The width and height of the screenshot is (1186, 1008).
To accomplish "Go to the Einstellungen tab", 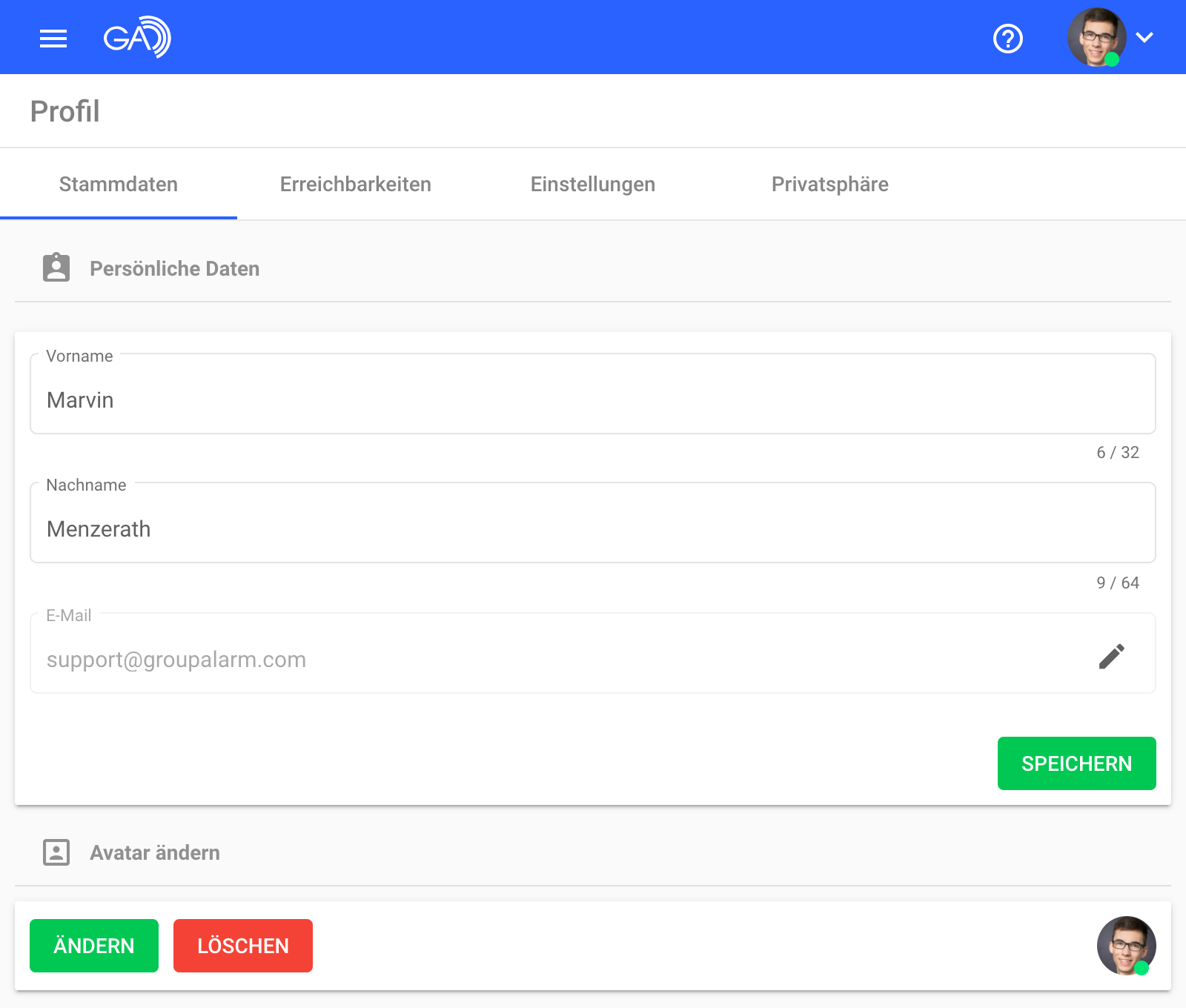I will point(593,185).
